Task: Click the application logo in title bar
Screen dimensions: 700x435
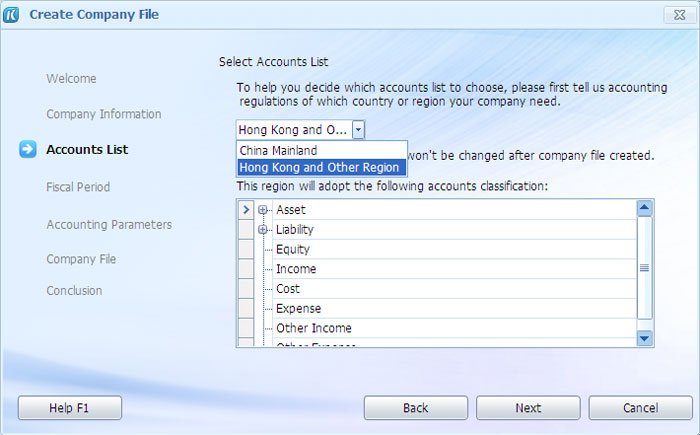Action: (x=11, y=14)
